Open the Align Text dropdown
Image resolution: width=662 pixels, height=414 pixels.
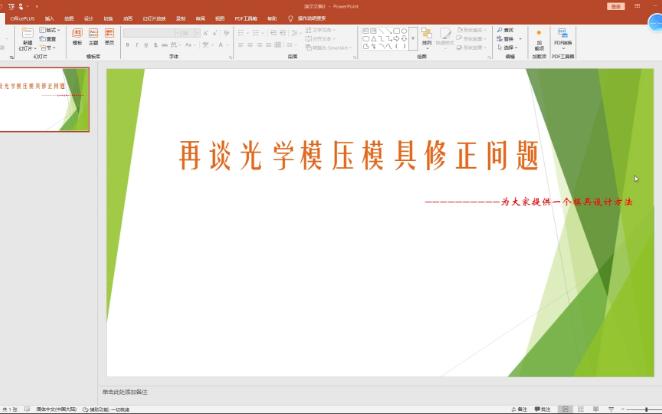click(x=320, y=39)
